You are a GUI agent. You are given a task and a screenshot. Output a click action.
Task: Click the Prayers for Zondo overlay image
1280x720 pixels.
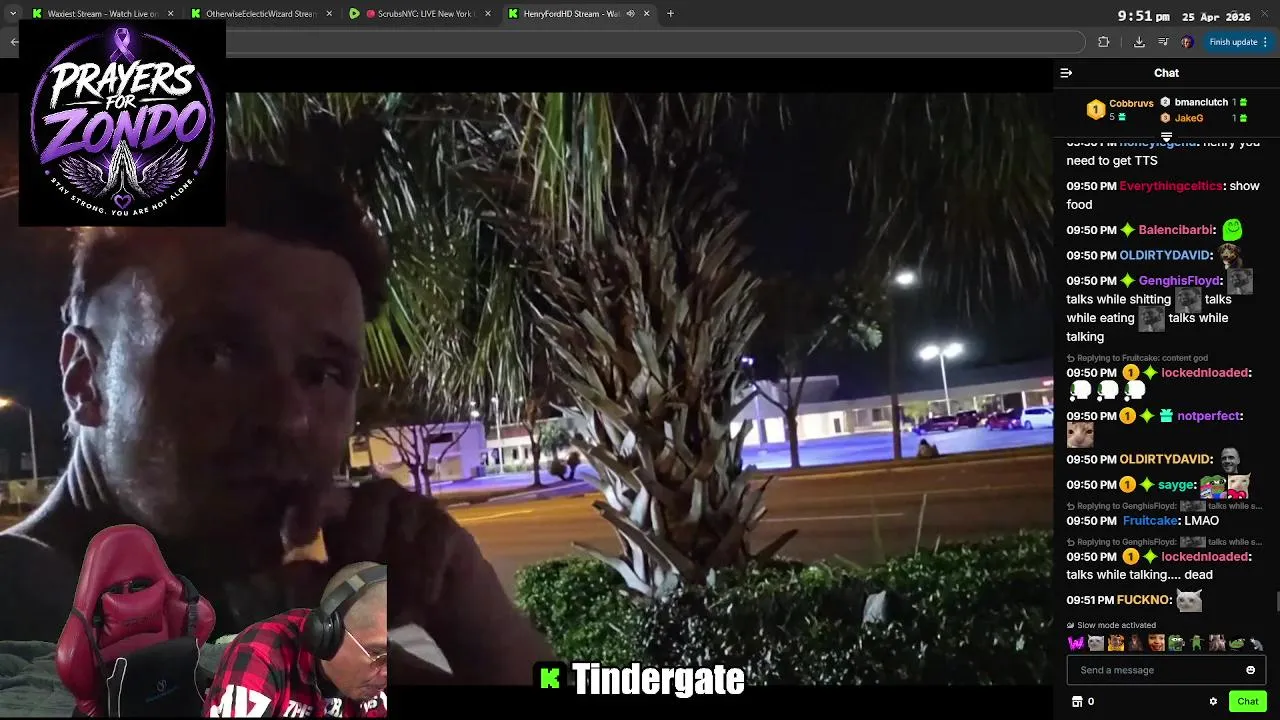point(122,123)
